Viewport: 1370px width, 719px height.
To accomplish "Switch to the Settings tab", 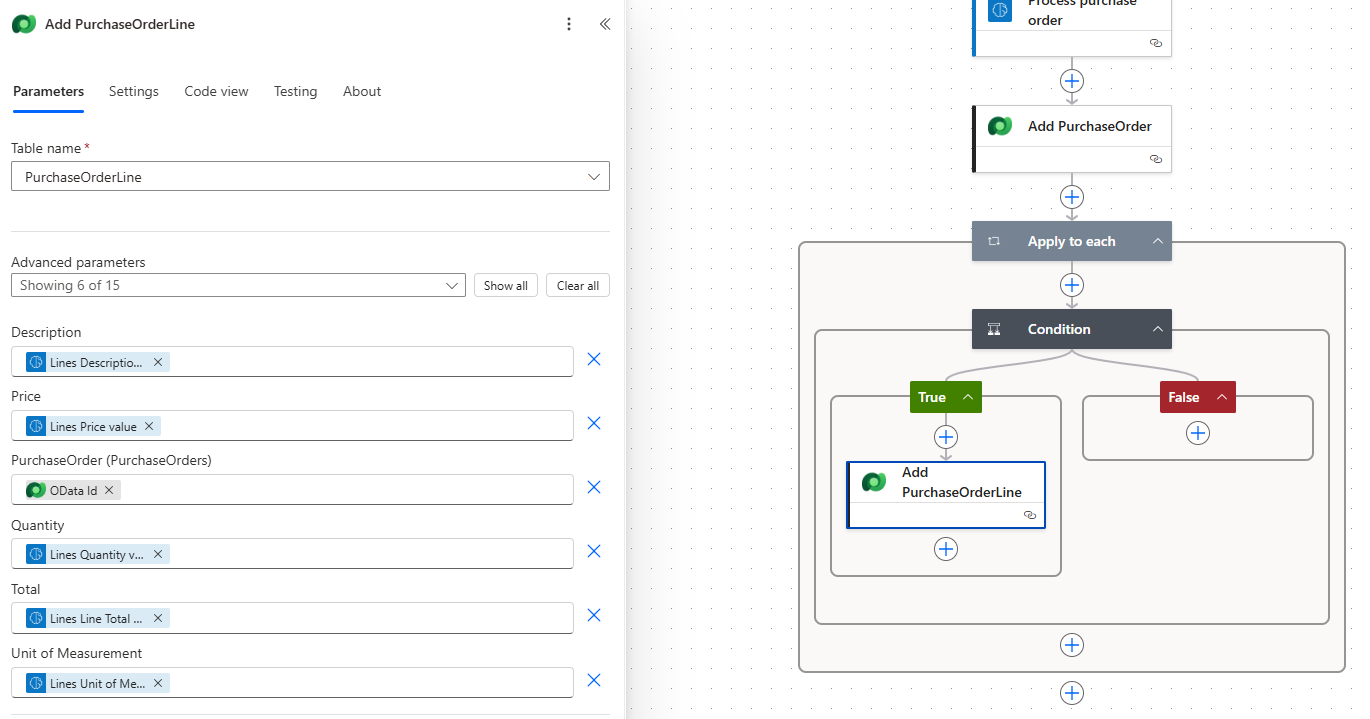I will [133, 91].
